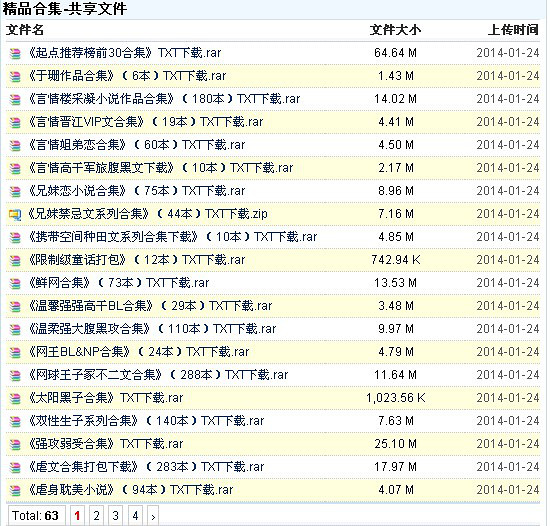
Task: Click the rar icon beside 《虐身耽美小说》
Action: pos(15,490)
